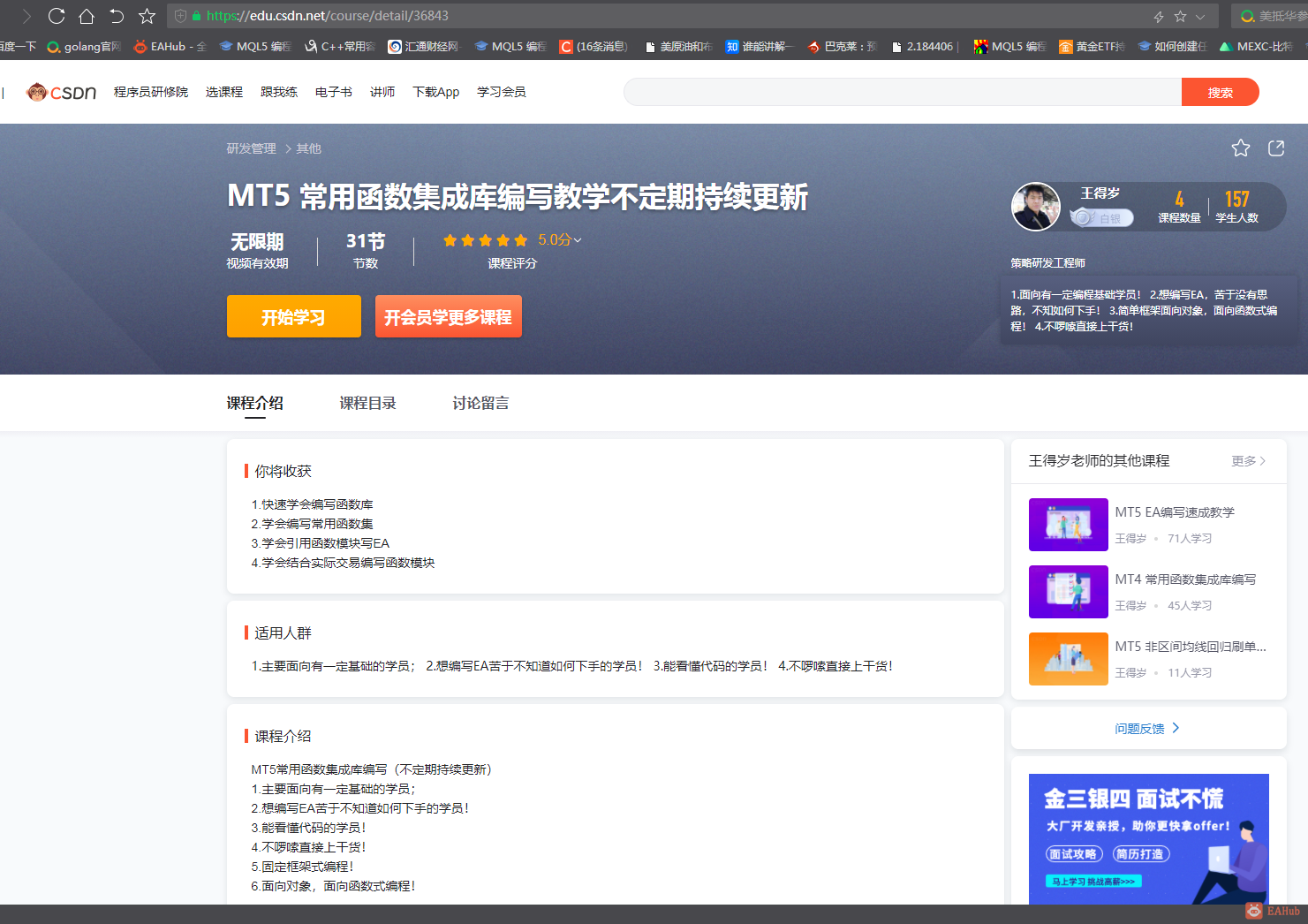
Task: Click the MT5 EA编写速成教学 course thumbnail
Action: click(1068, 525)
